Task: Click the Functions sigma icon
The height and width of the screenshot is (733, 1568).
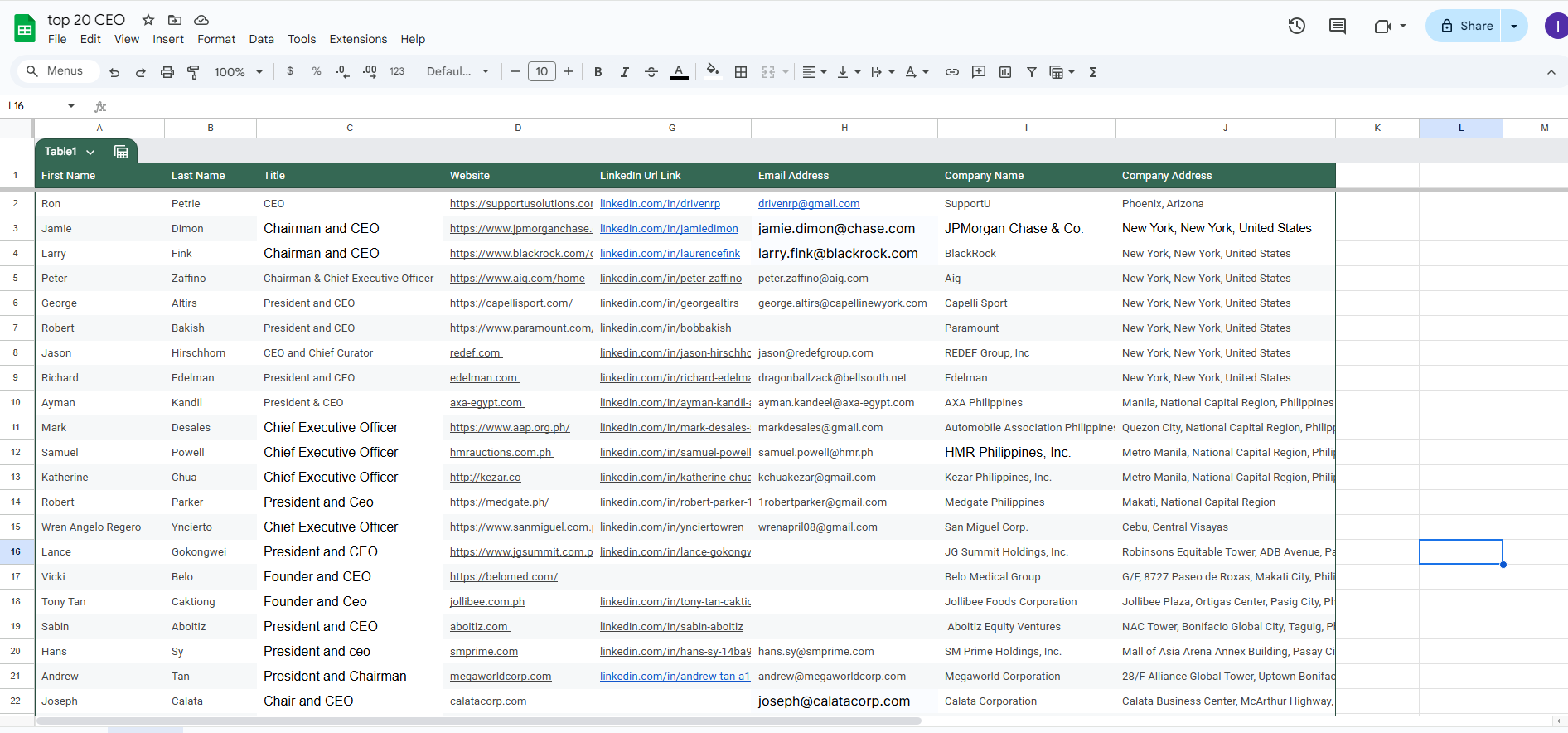Action: [1093, 72]
